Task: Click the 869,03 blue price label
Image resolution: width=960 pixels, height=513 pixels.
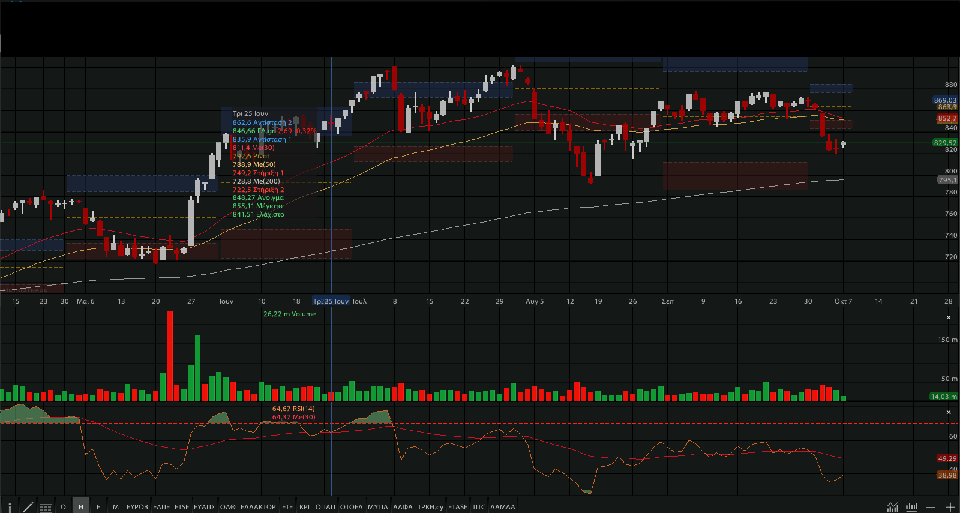Action: (945, 100)
